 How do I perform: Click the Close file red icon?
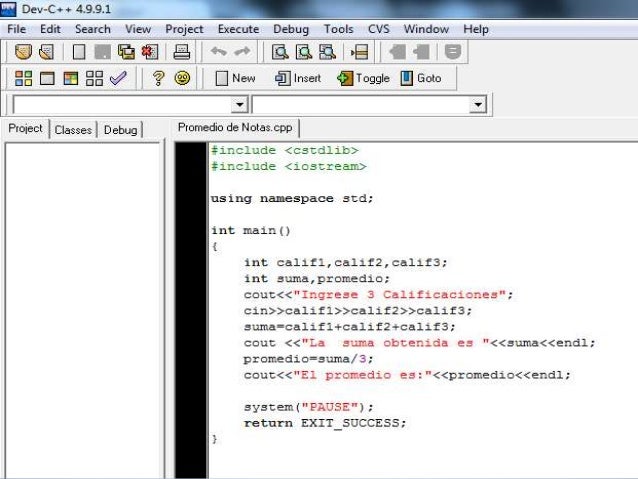(x=150, y=52)
